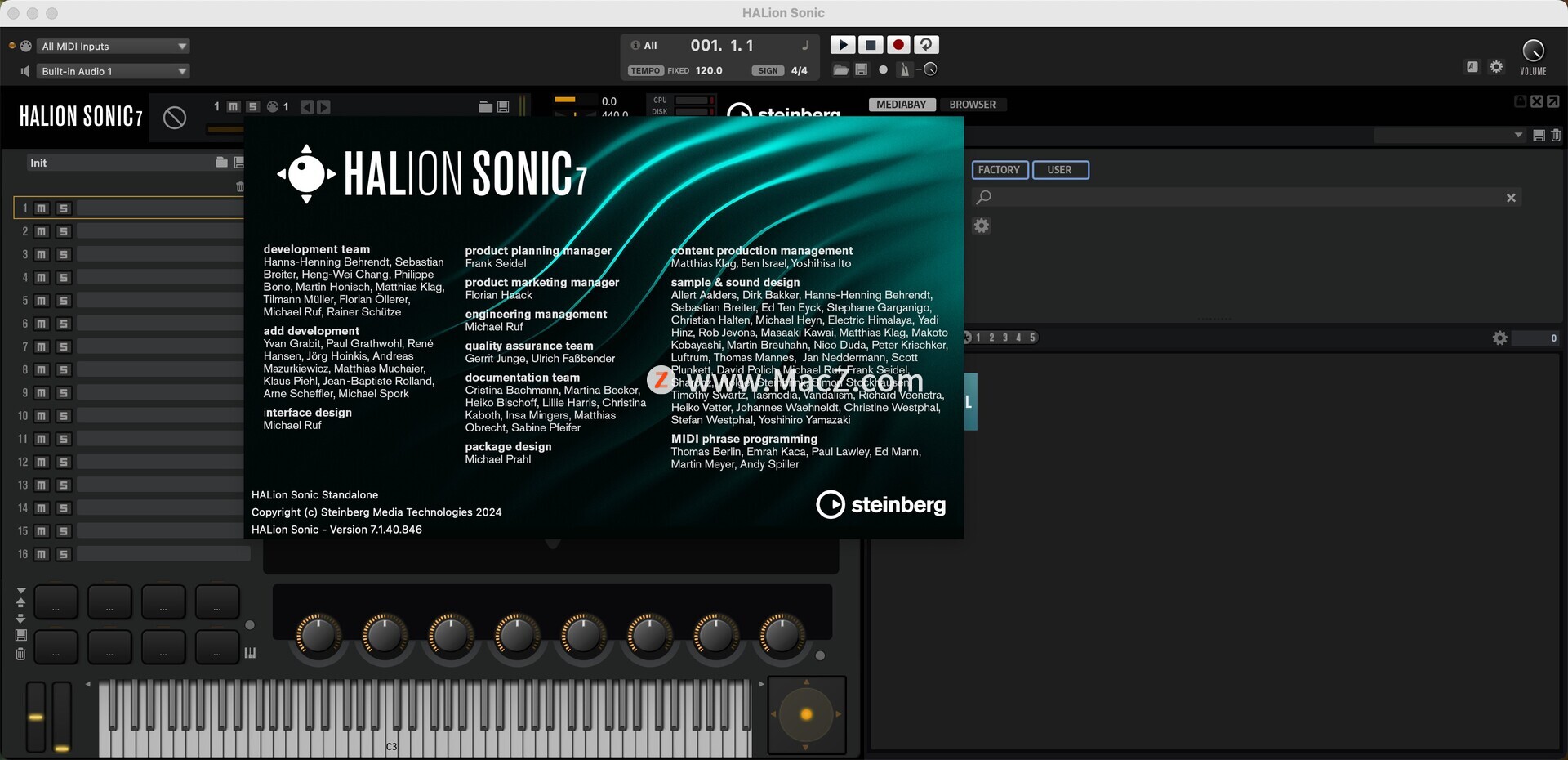The height and width of the screenshot is (760, 1568).
Task: Delete the trigger pads preset with the trash icon
Action: (21, 654)
